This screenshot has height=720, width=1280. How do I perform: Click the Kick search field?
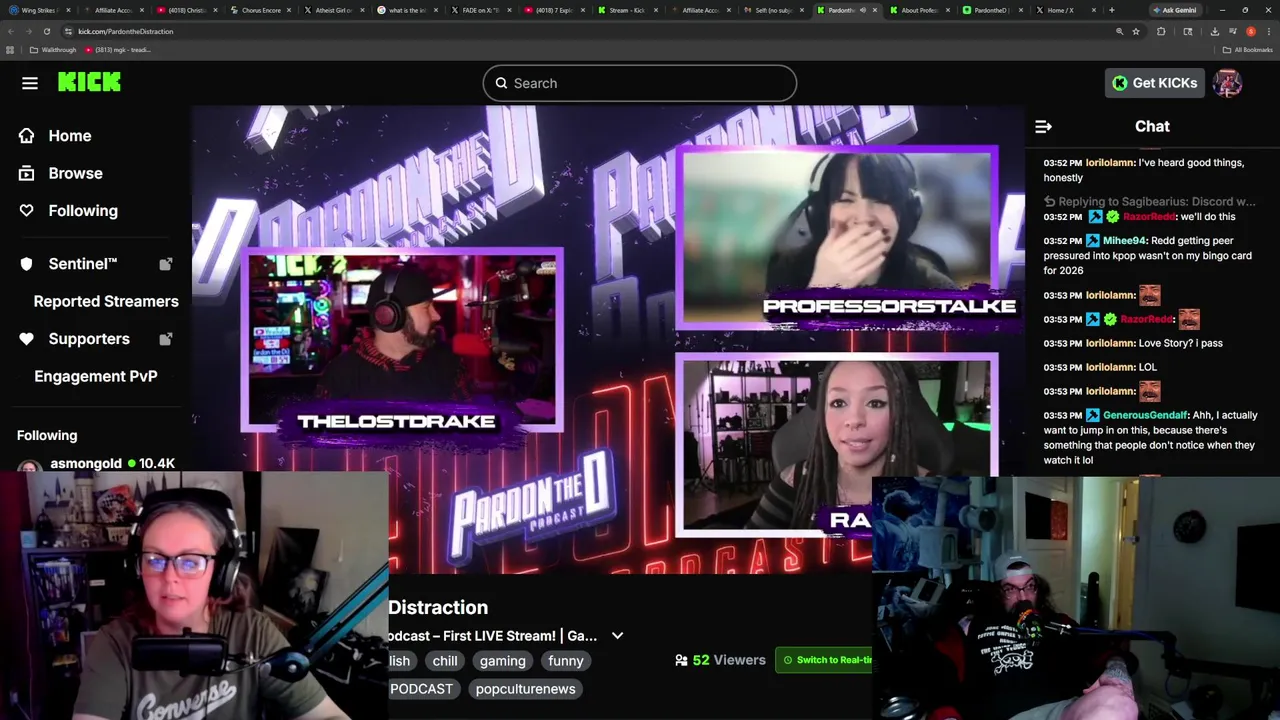tap(640, 83)
